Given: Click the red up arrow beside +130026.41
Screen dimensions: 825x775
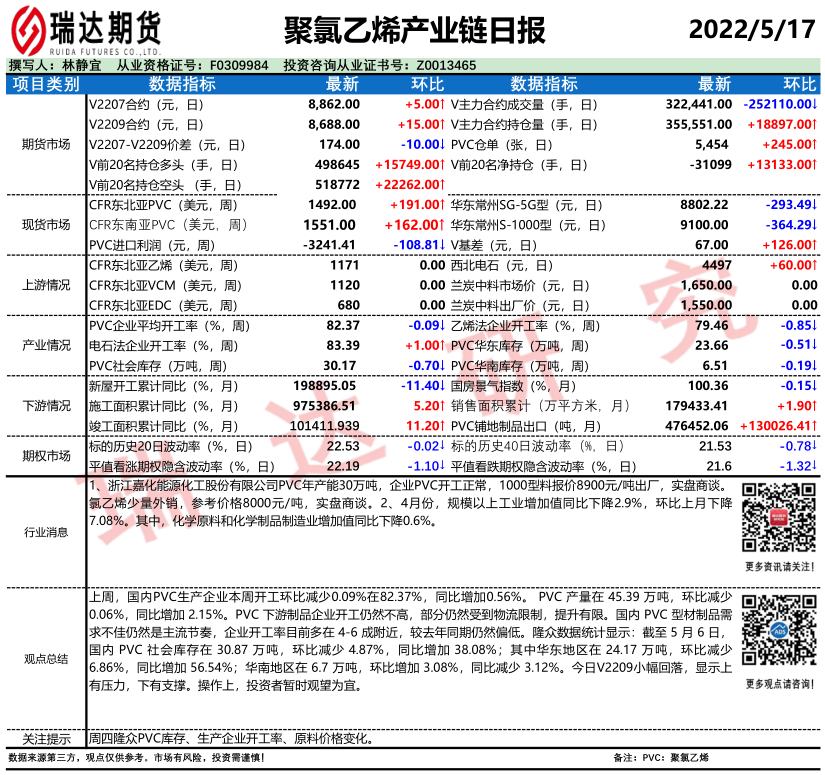Looking at the screenshot, I should pos(815,425).
